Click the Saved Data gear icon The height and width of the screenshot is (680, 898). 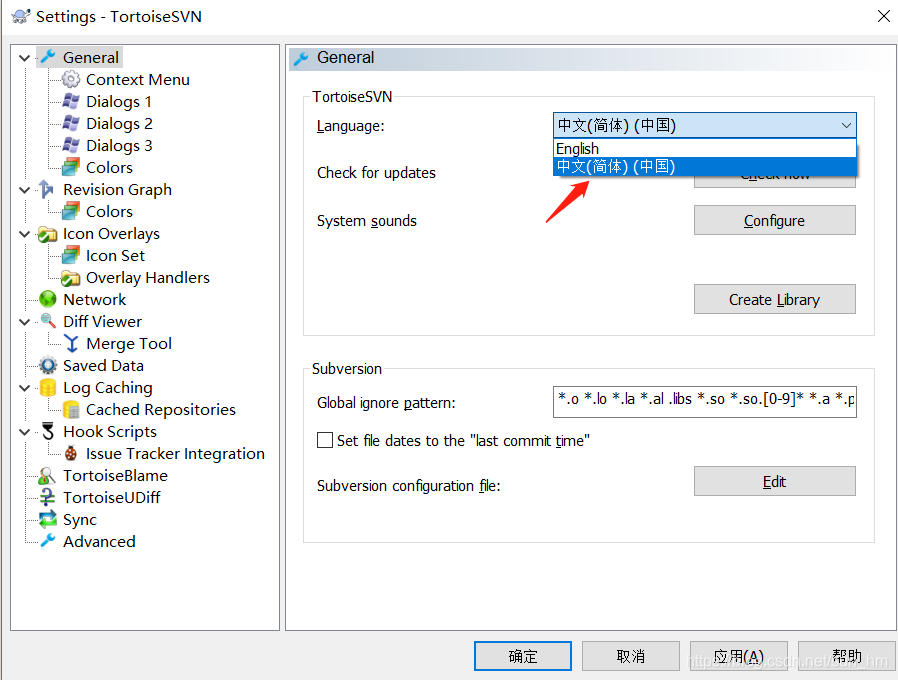(48, 365)
